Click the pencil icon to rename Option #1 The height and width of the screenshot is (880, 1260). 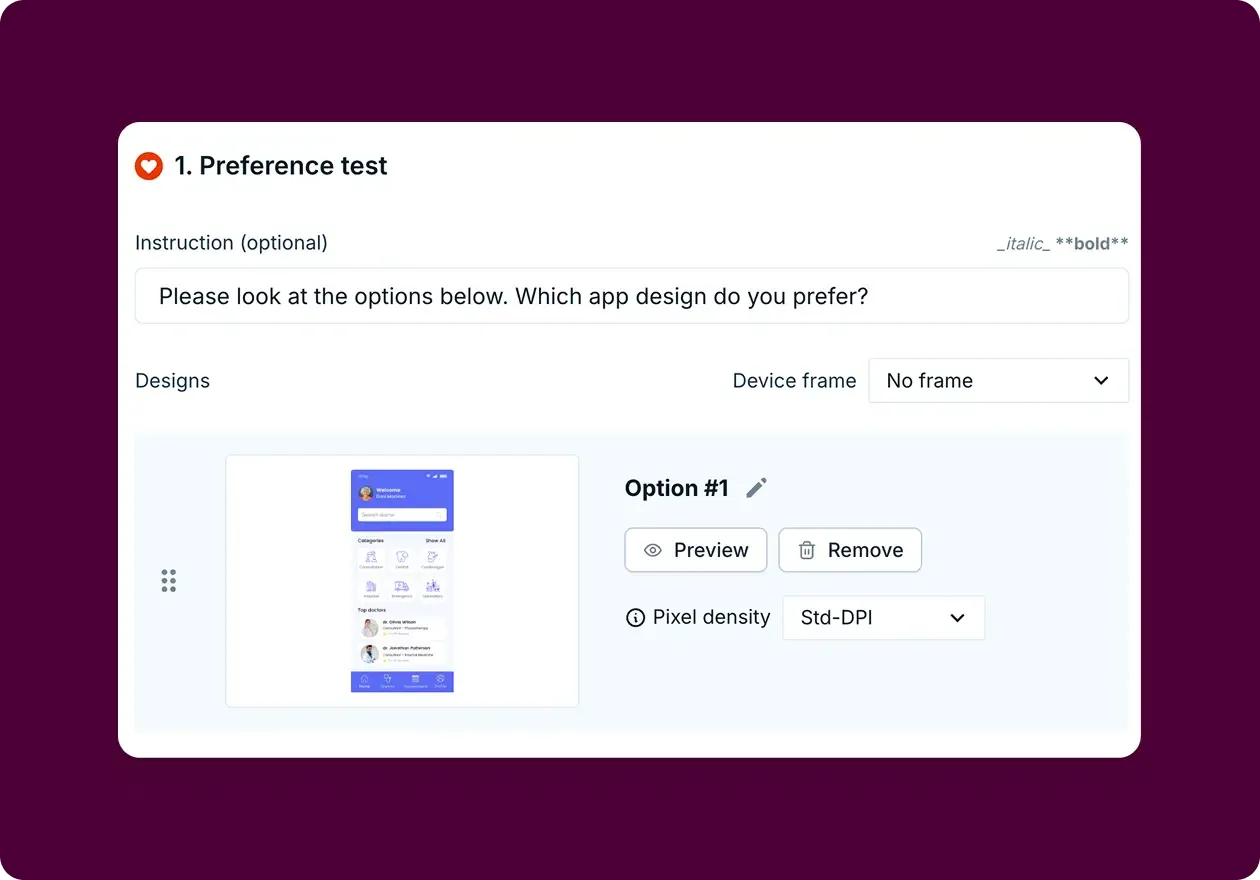point(756,487)
